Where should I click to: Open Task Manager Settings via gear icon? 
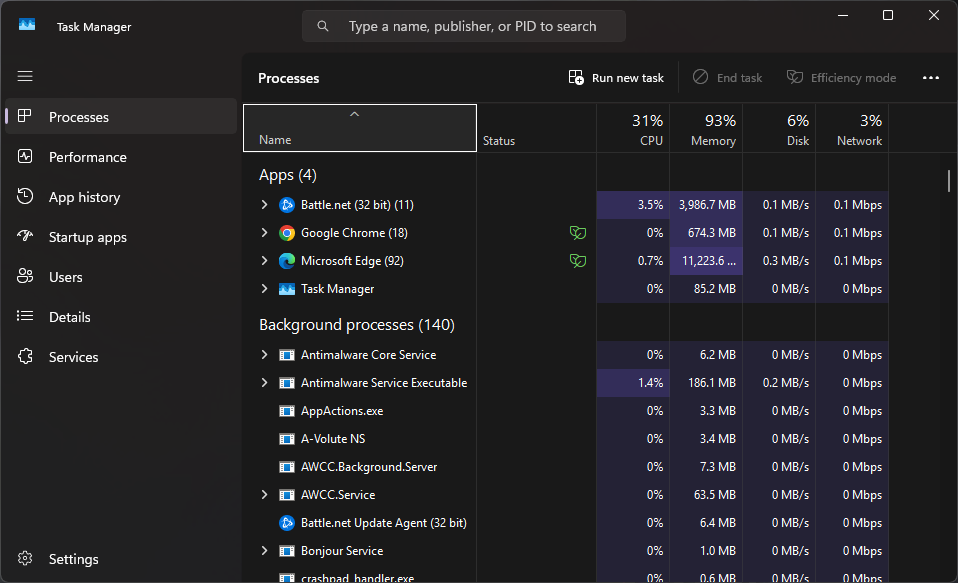pos(25,559)
